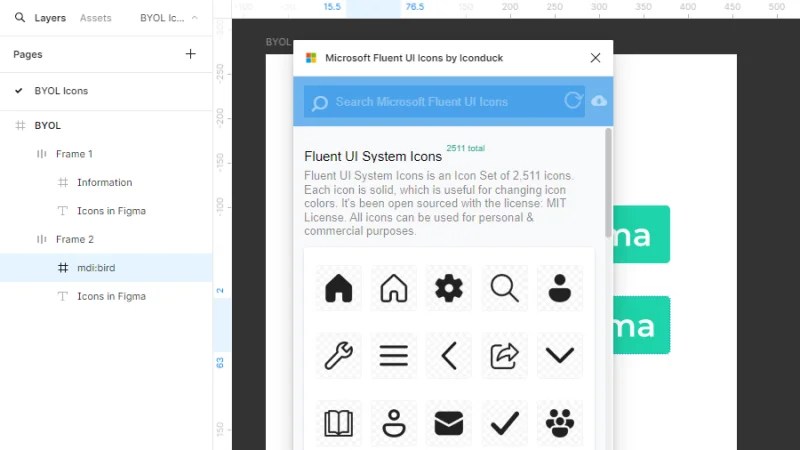Screen dimensions: 800x450
Task: Click the plugin panel scrollbar
Action: tap(608, 183)
